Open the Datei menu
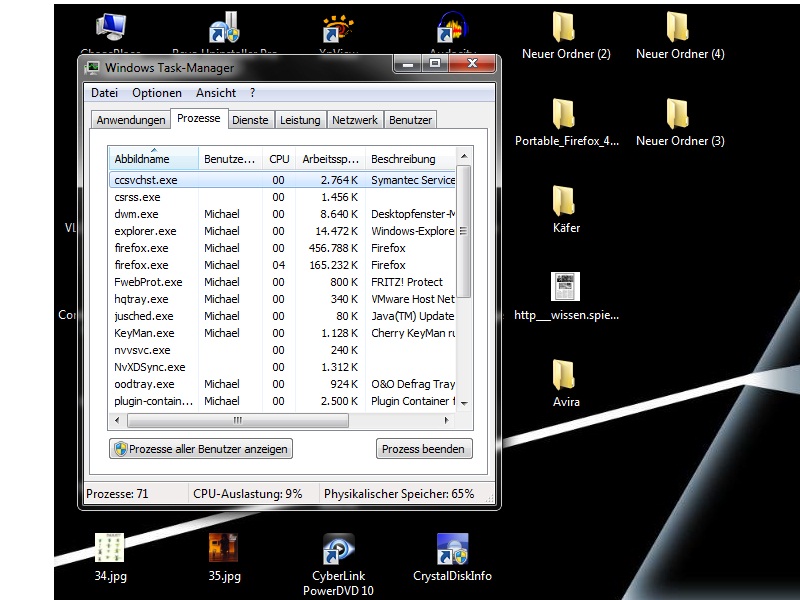Screen dimensions: 800x600 point(104,93)
